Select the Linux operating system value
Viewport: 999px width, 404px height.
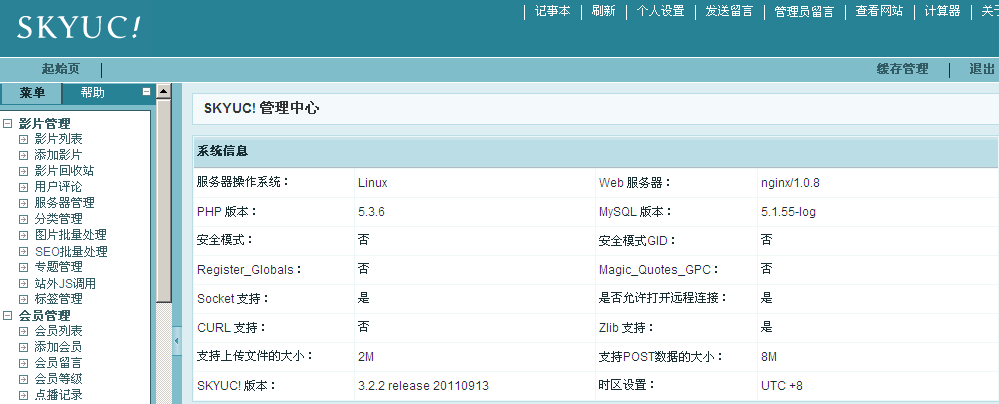(373, 183)
